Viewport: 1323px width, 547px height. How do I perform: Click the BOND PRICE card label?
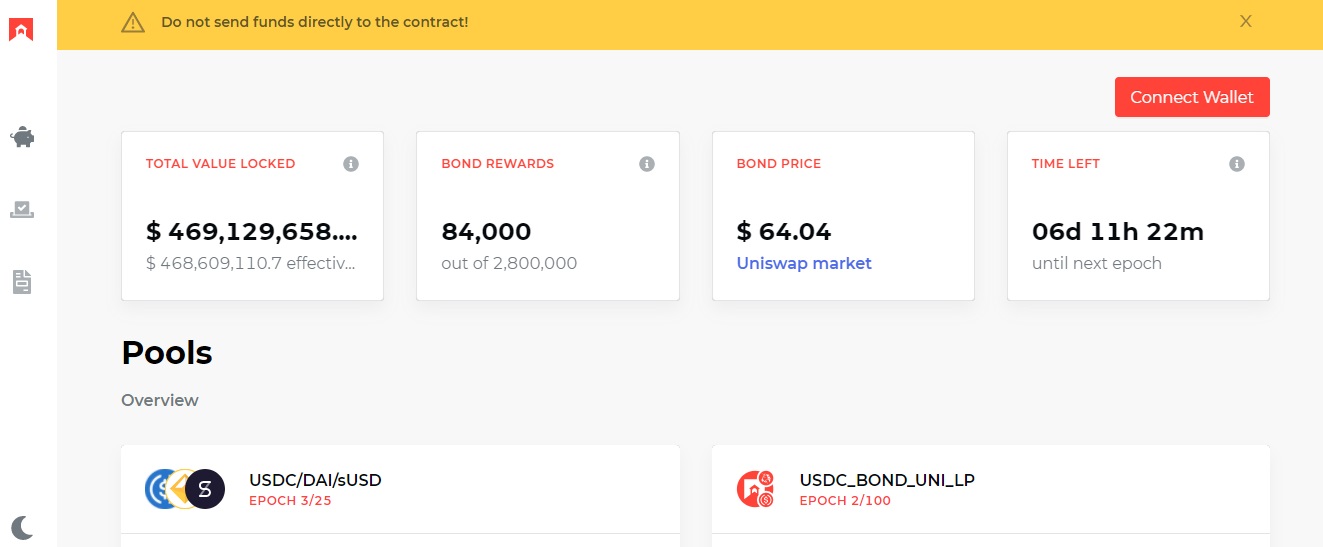779,164
